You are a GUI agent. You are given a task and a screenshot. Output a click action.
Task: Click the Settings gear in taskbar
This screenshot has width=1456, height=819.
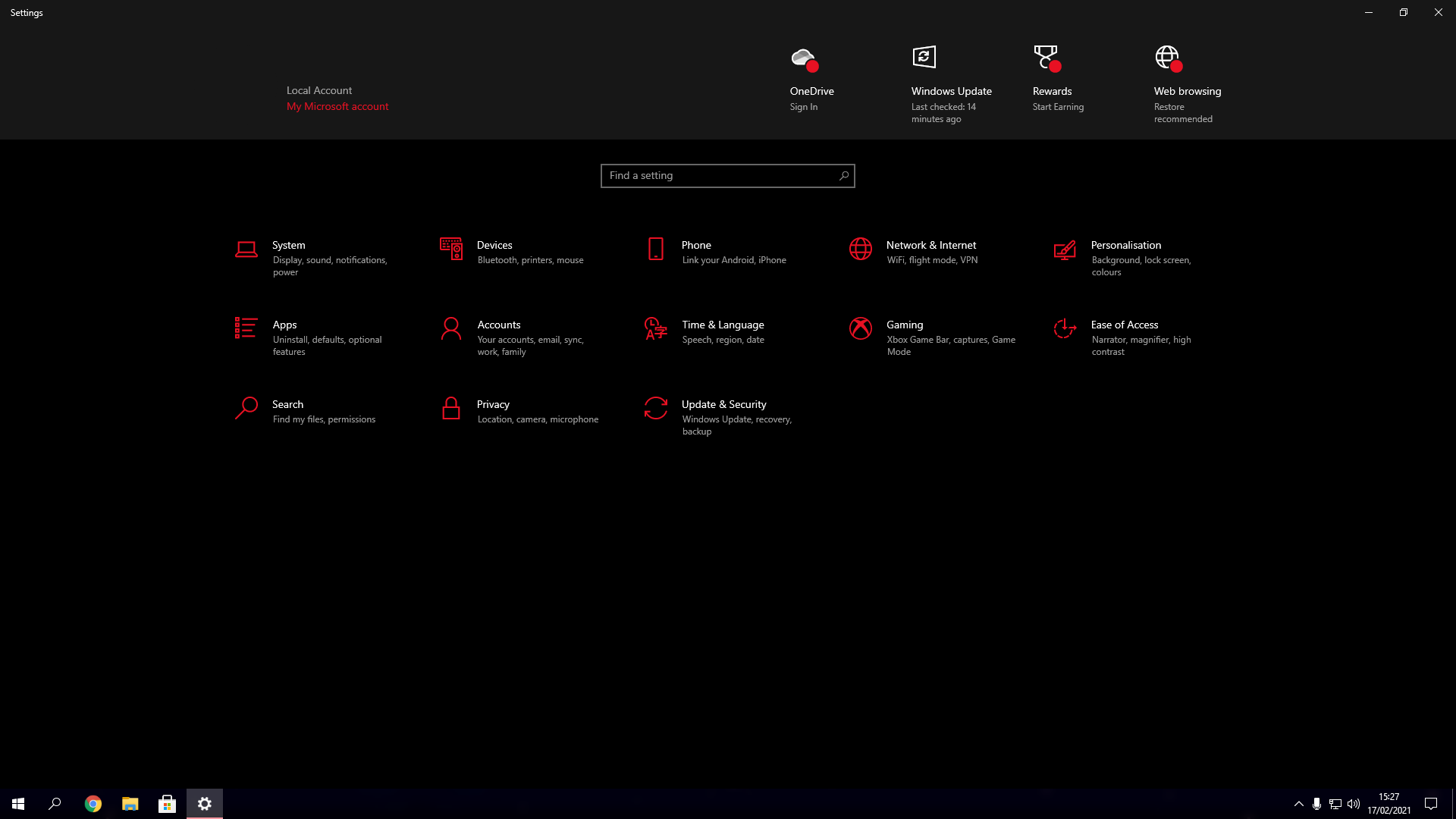point(205,804)
